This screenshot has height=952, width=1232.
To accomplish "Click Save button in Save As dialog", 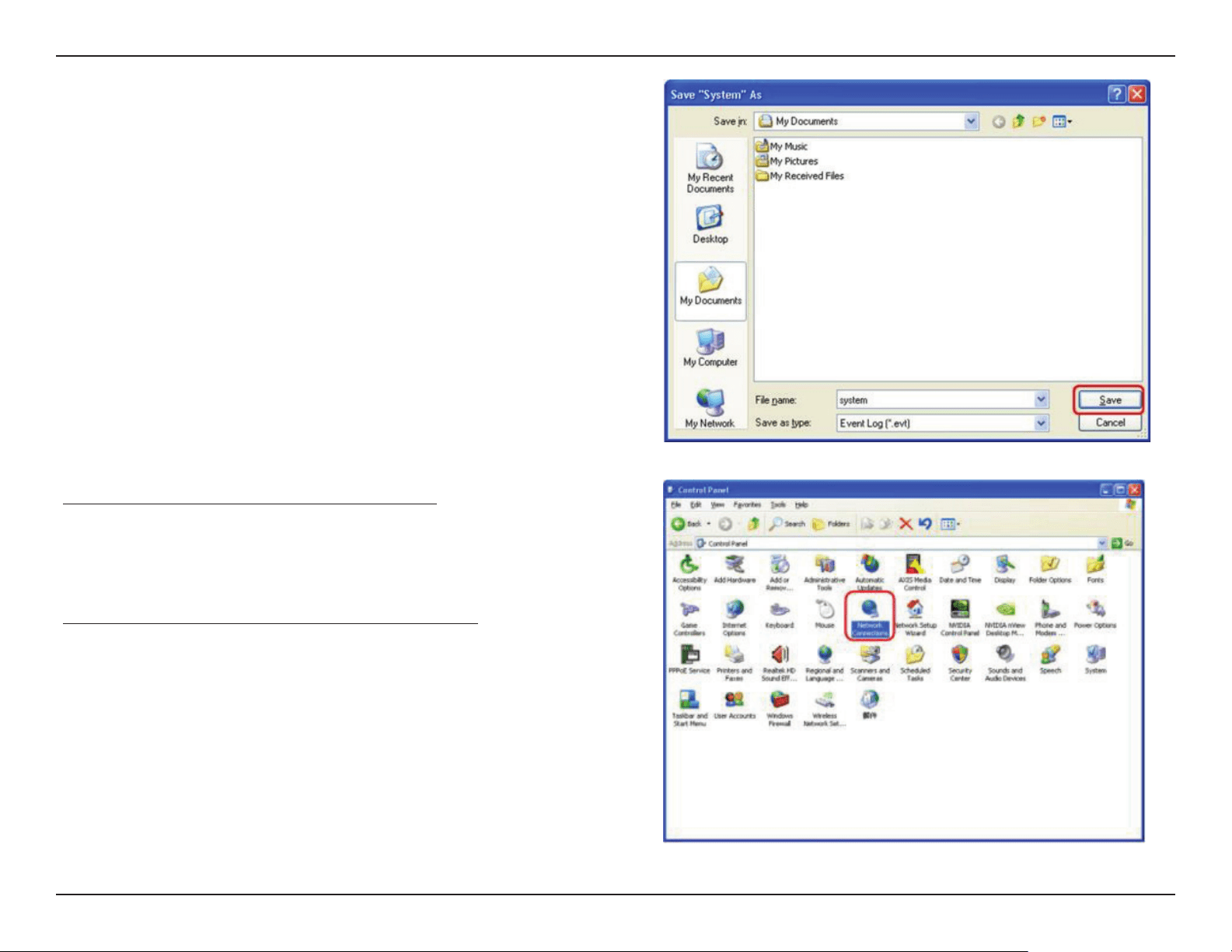I will [x=1110, y=400].
